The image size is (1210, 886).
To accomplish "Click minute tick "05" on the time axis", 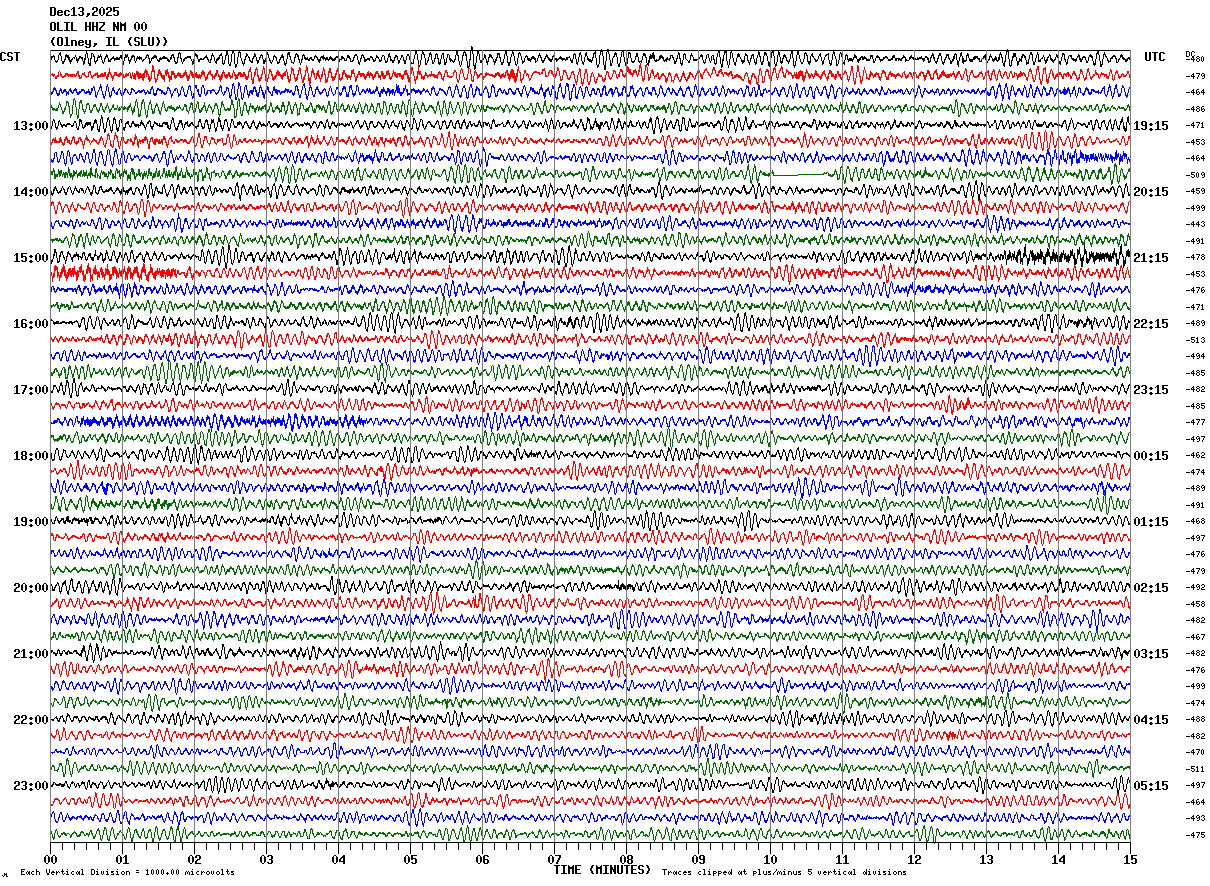I will click(x=410, y=859).
